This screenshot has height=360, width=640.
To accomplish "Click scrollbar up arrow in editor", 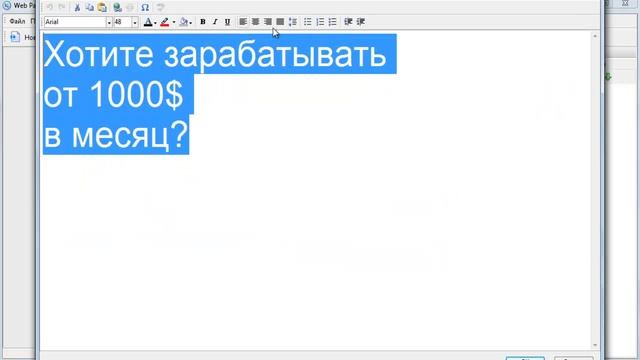I will [x=595, y=37].
